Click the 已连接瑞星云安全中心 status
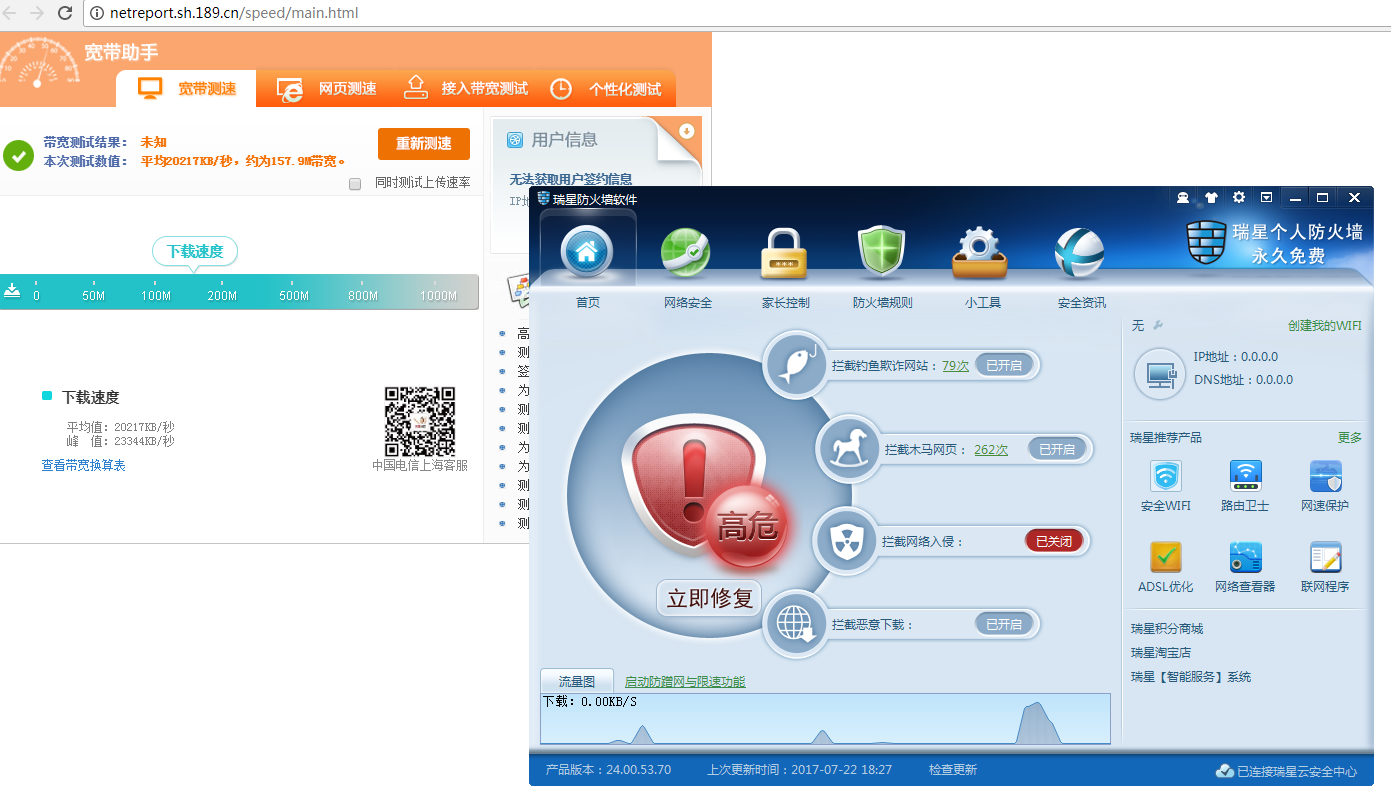1391x799 pixels. (1286, 771)
